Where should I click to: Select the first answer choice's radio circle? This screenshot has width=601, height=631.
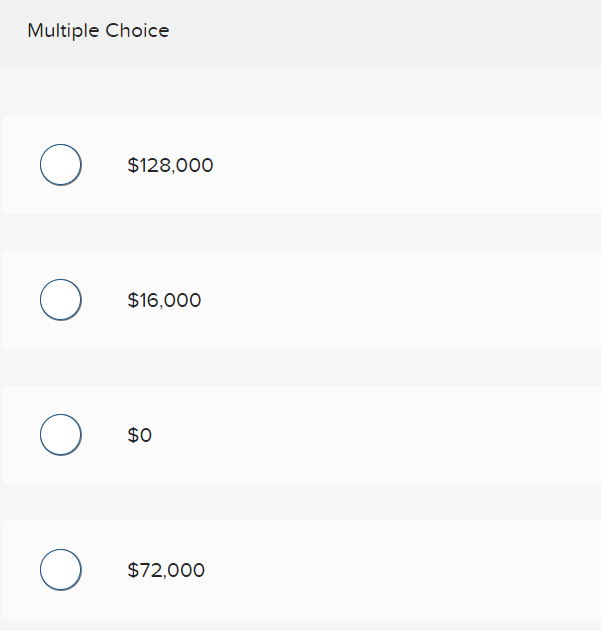[60, 165]
